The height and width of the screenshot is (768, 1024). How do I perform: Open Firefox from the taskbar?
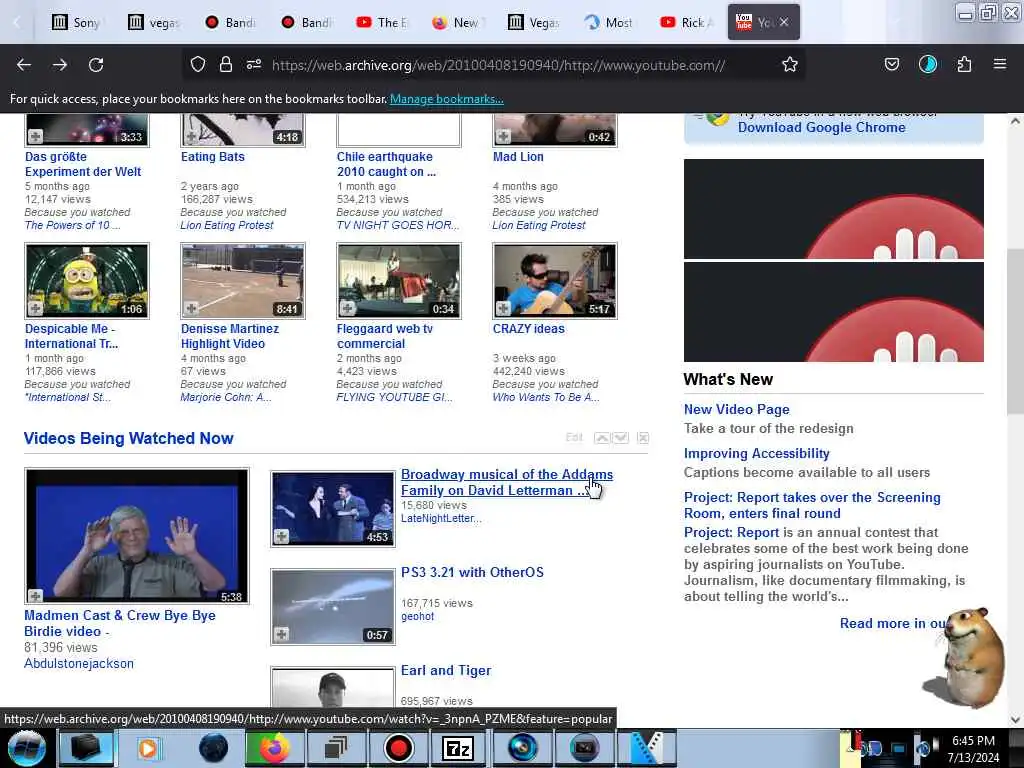(x=275, y=748)
